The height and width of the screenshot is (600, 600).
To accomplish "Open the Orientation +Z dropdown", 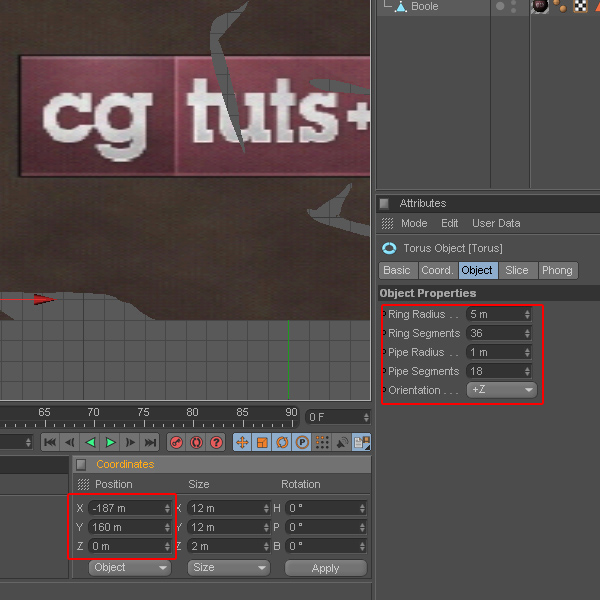I will [x=502, y=390].
